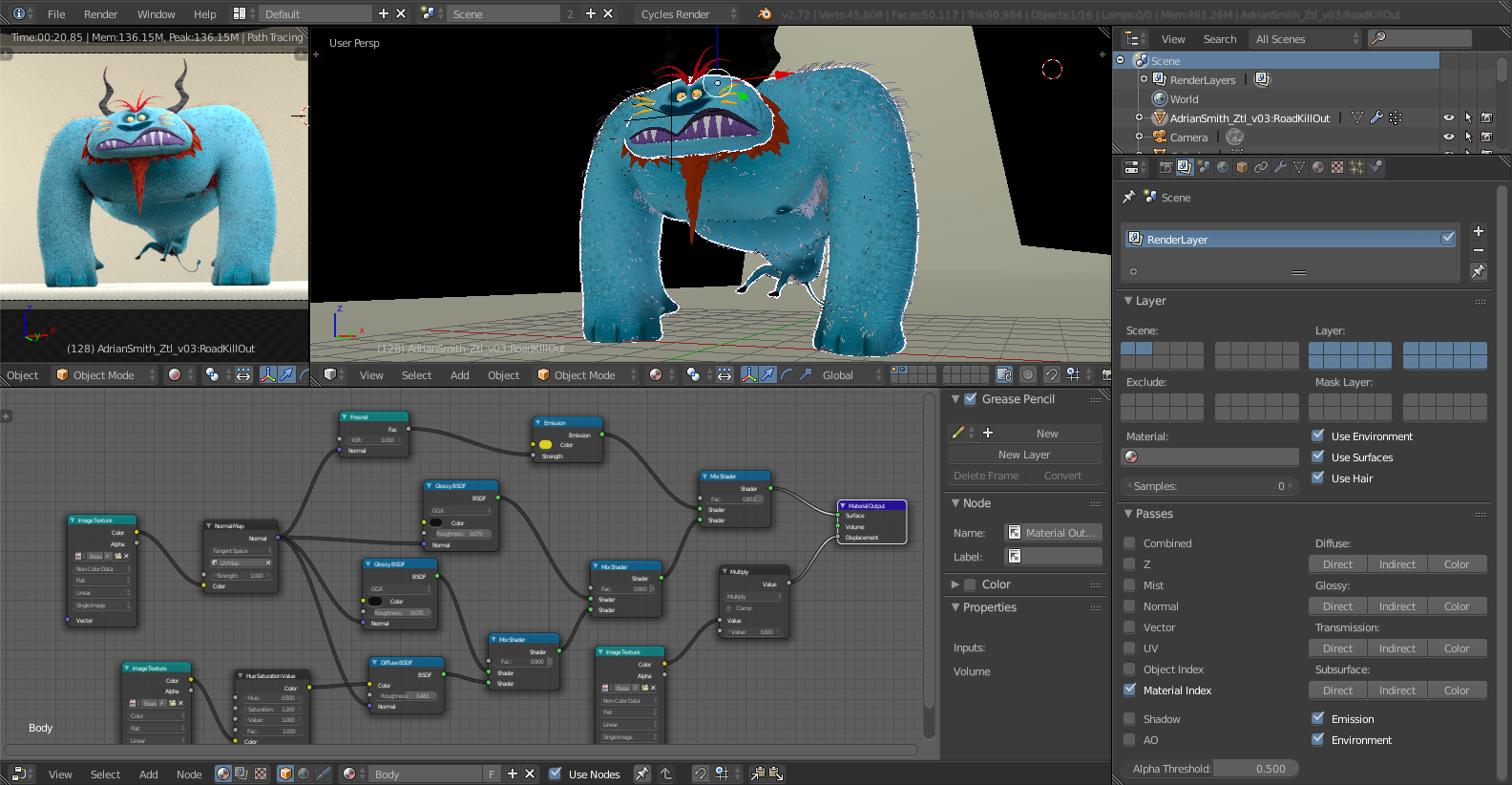Add a new render layer with plus
Screen dimensions: 1512x785
pos(1478,231)
